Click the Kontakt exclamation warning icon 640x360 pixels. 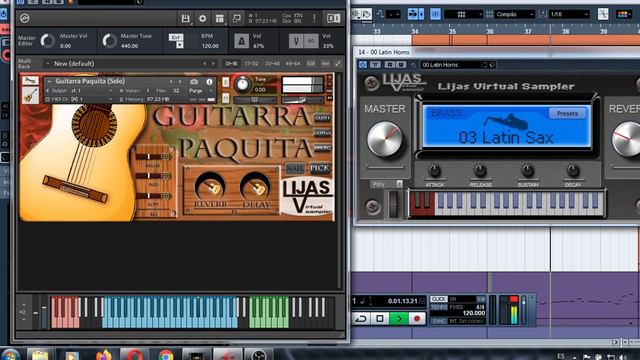click(x=314, y=18)
